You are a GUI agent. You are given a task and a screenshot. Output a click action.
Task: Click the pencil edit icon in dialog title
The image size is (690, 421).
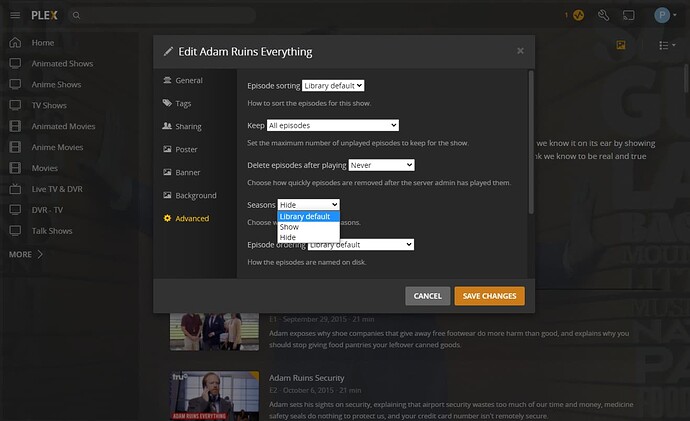point(168,51)
